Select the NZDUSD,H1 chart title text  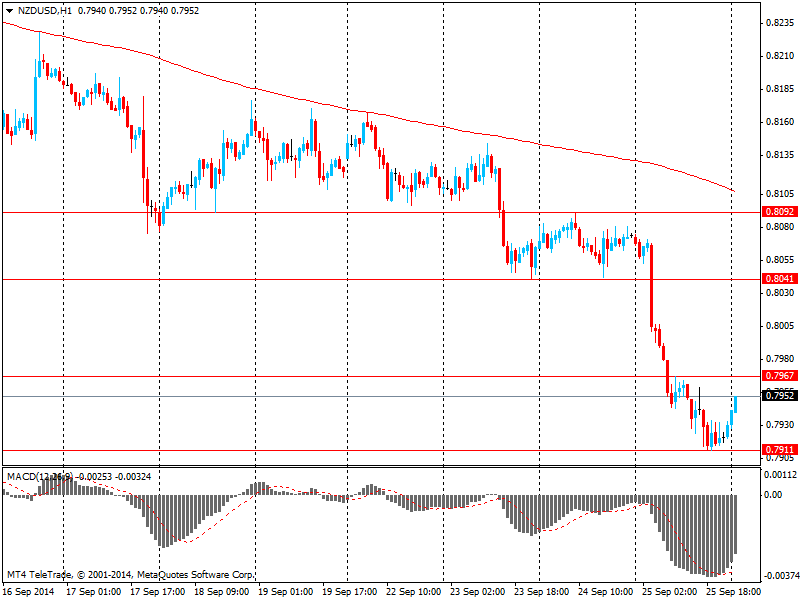point(45,11)
